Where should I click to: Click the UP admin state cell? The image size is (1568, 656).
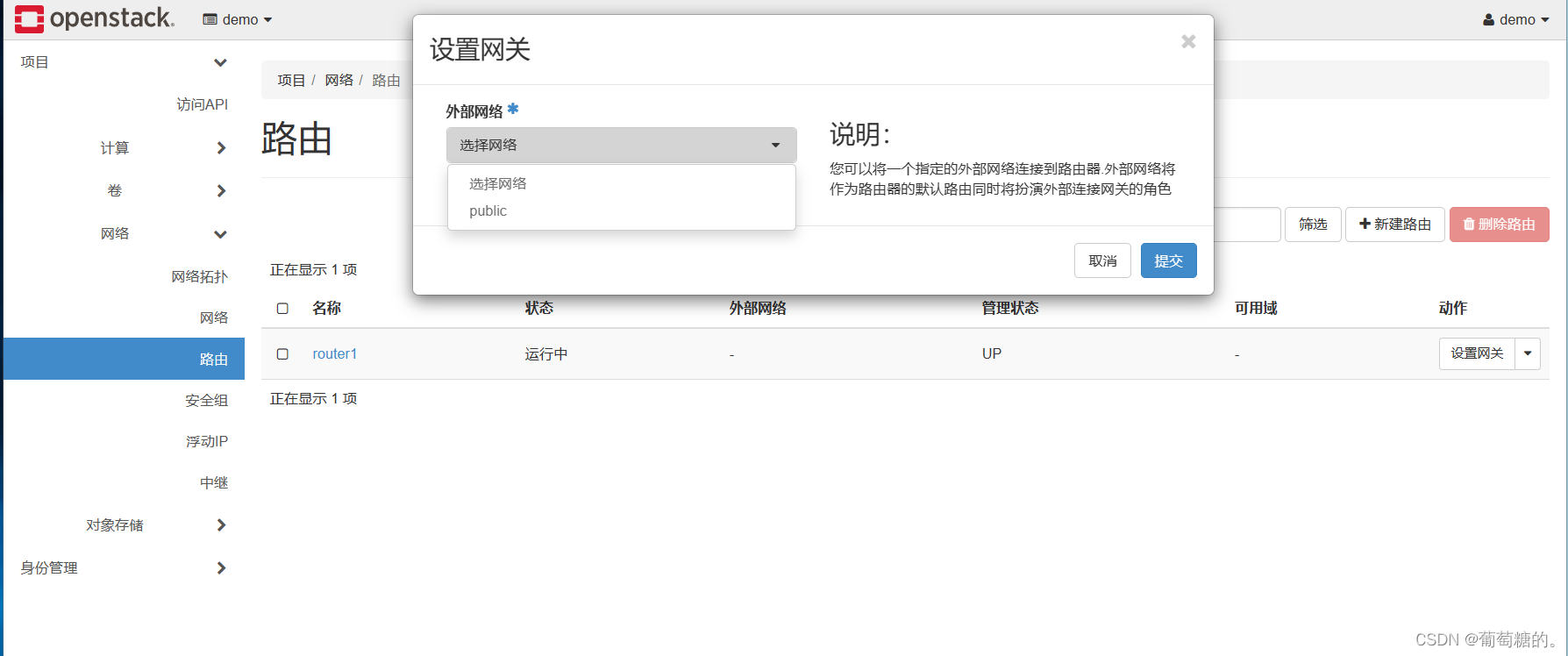click(x=992, y=353)
